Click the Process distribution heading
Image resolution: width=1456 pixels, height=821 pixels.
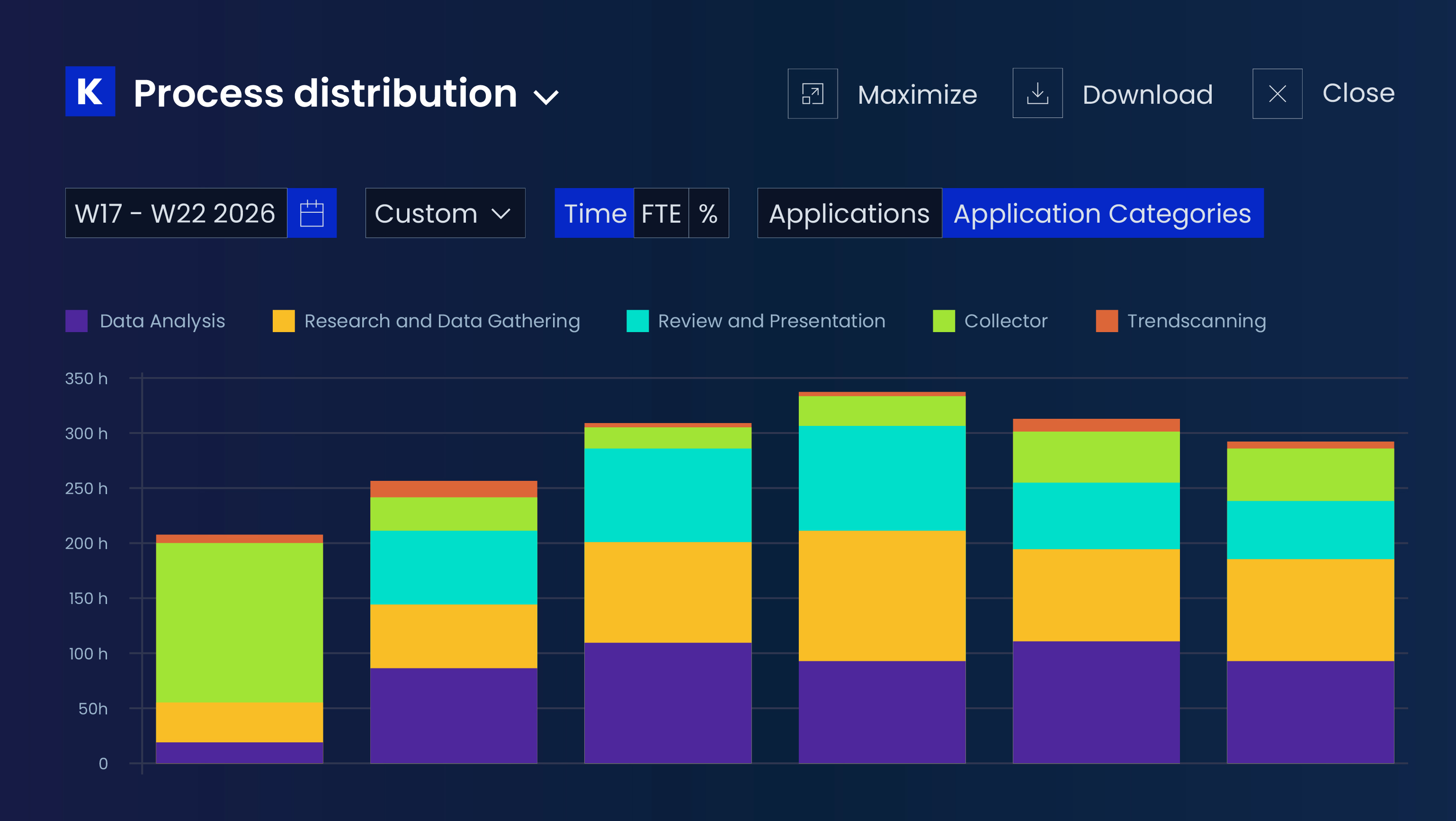coord(325,93)
